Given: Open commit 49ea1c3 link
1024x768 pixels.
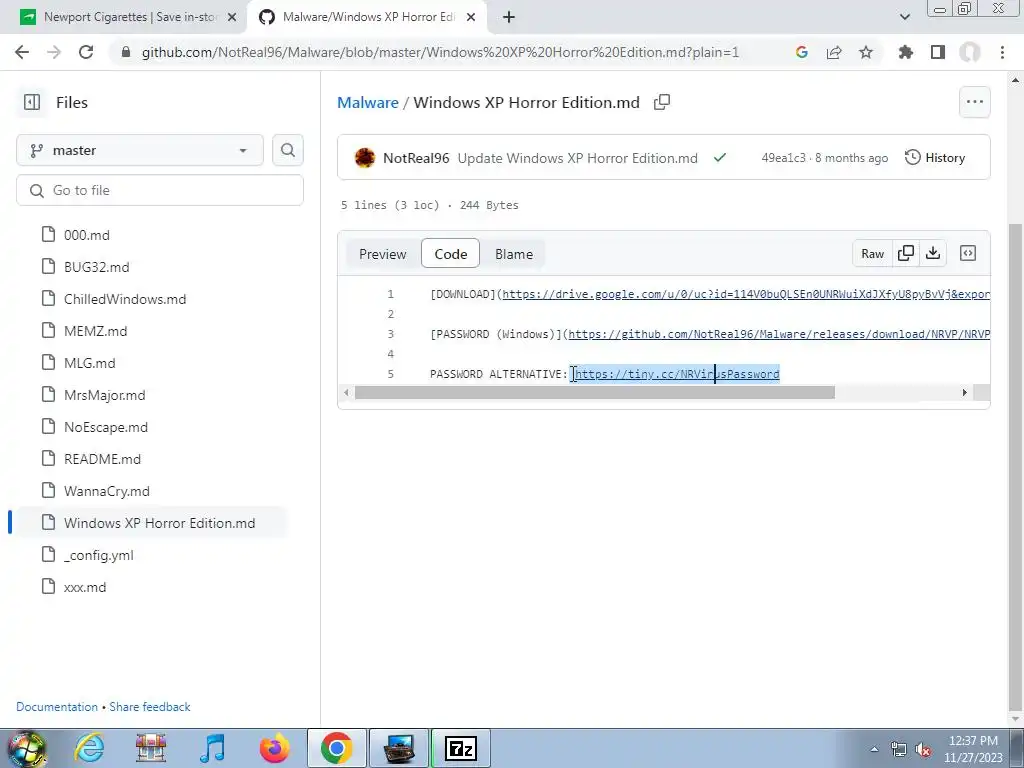Looking at the screenshot, I should (783, 157).
